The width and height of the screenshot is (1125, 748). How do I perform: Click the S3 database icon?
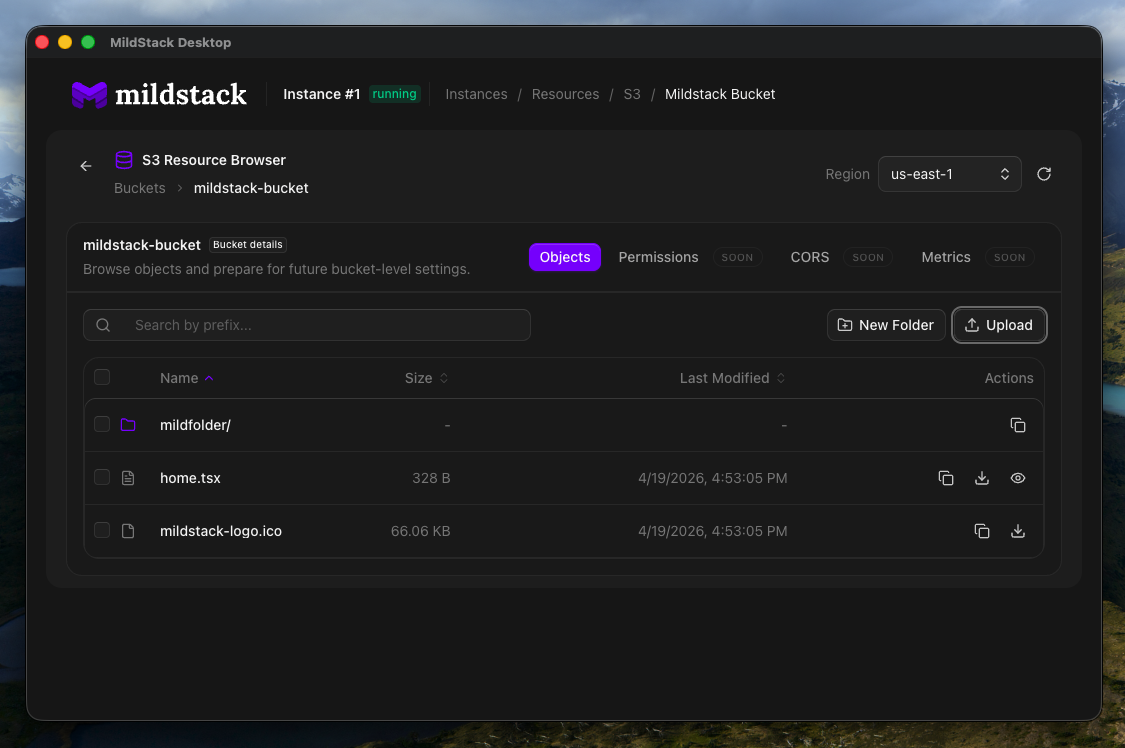123,160
